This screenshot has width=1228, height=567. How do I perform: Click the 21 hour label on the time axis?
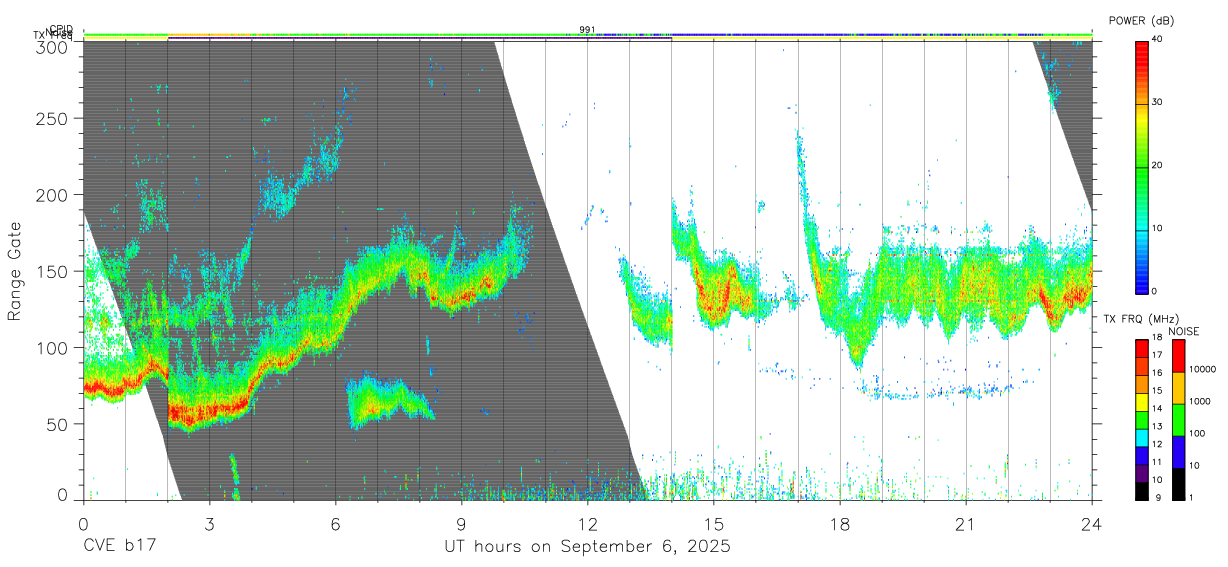coord(966,523)
